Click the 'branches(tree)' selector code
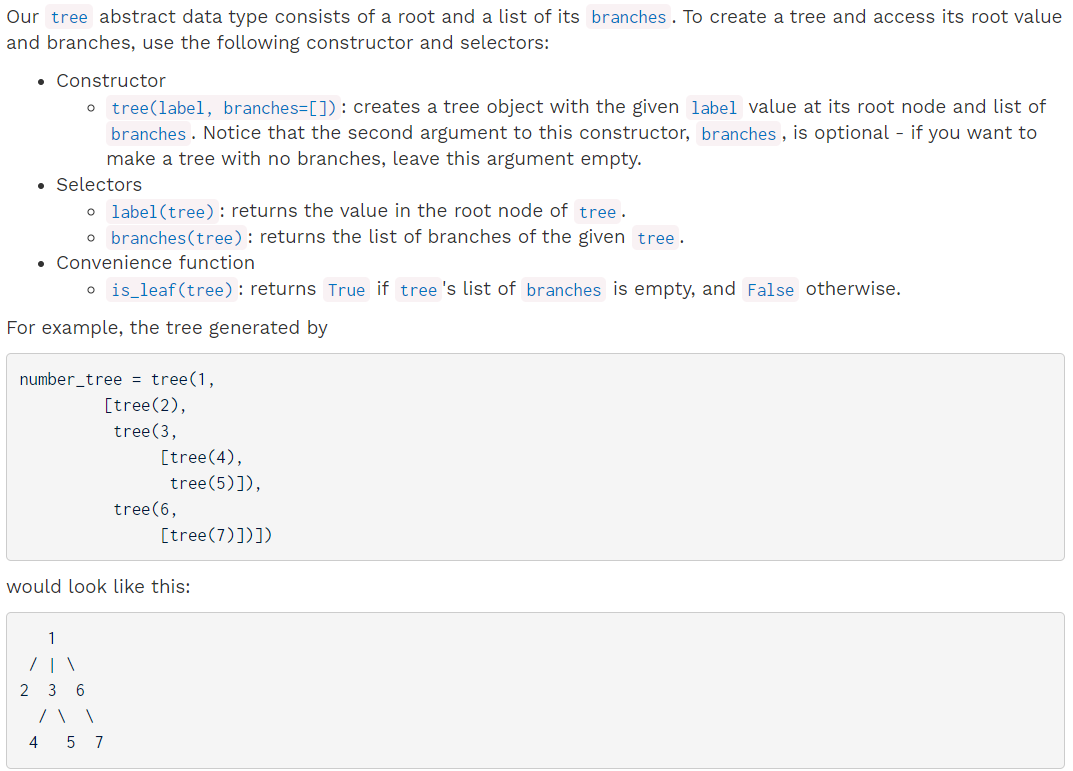 point(177,238)
